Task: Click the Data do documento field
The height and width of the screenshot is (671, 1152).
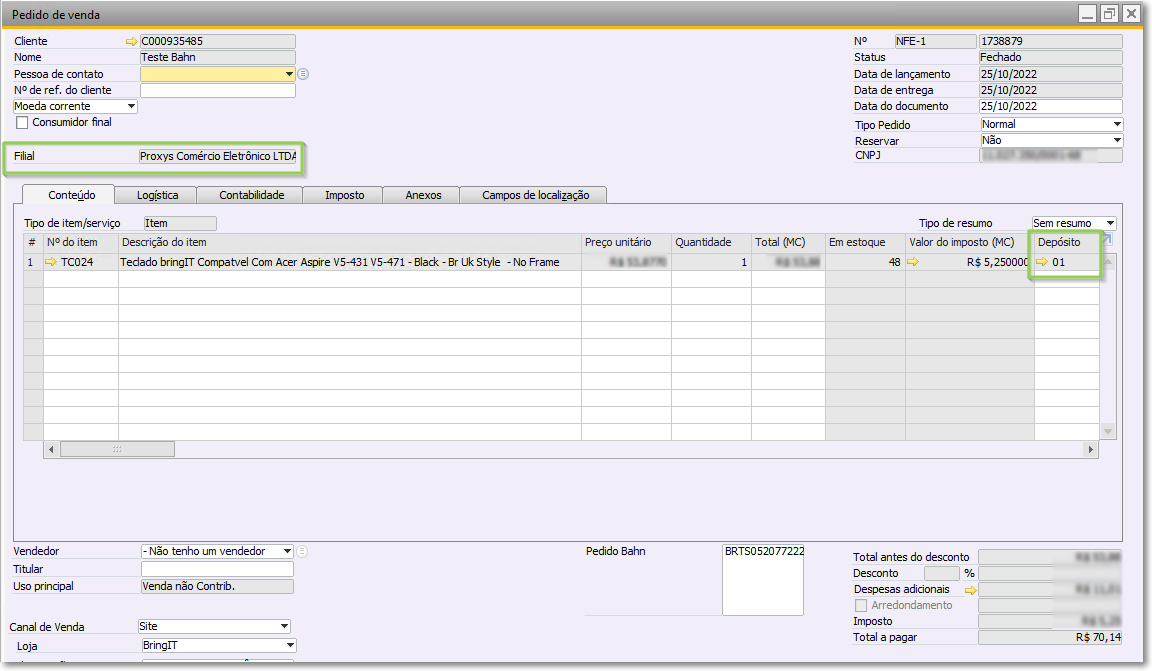Action: [1051, 107]
